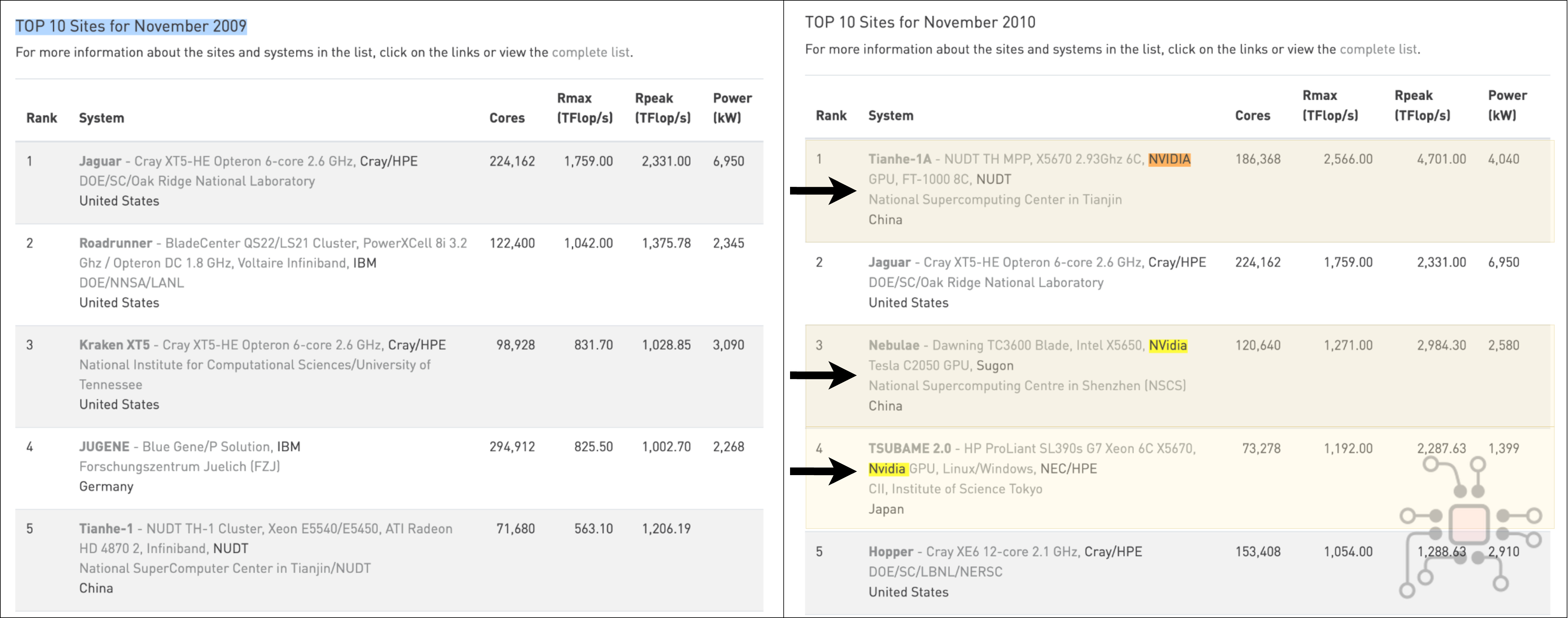Open the Hopper system link

(x=891, y=552)
